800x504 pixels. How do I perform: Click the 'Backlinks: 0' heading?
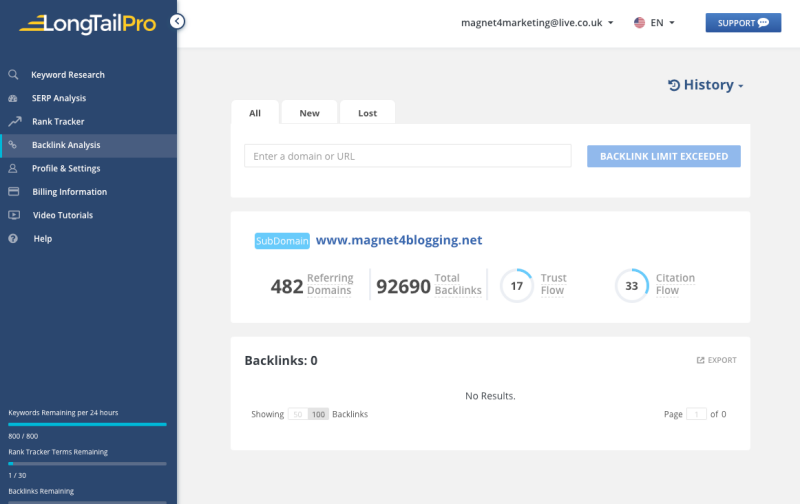281,361
